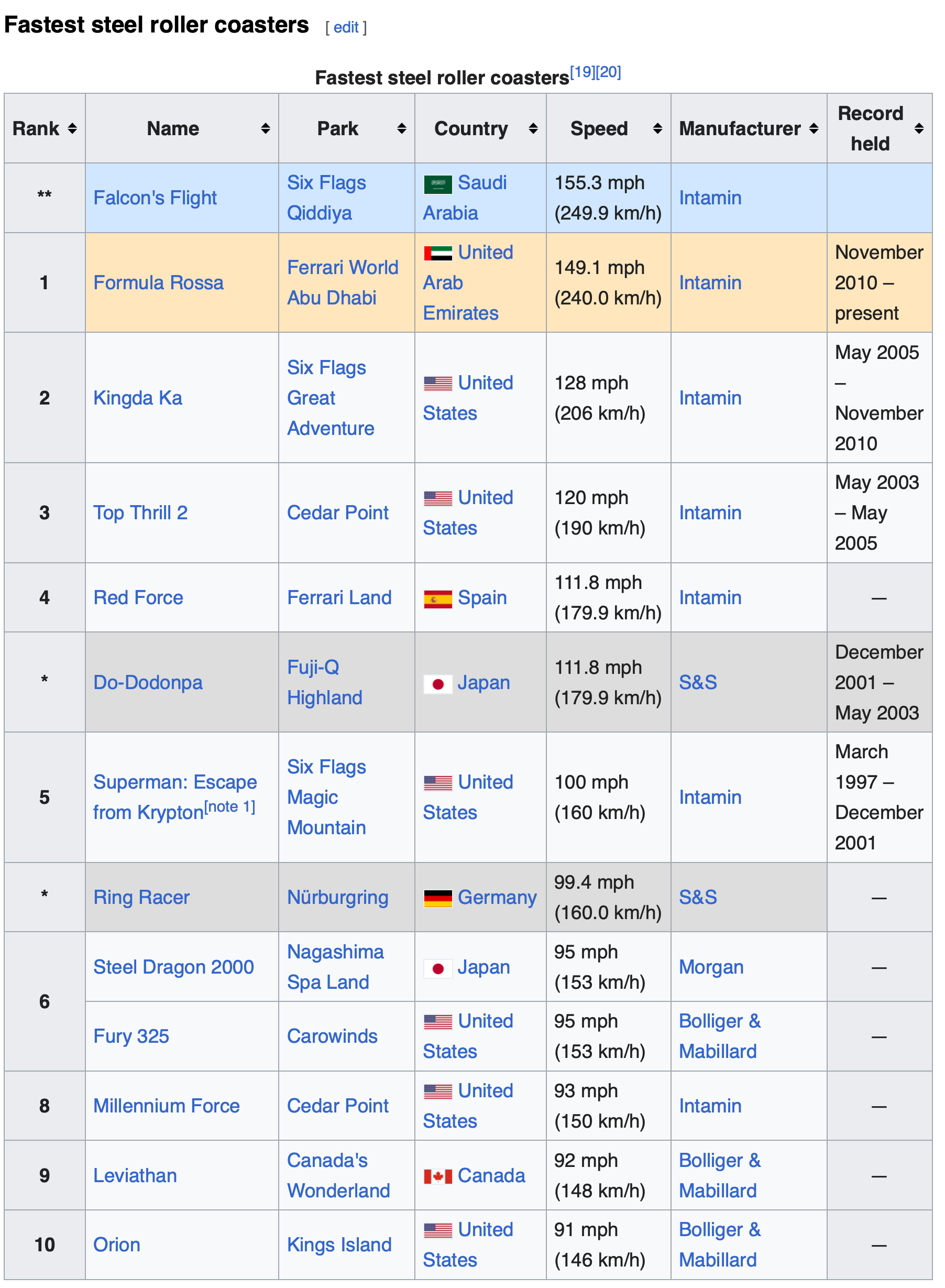Click the Canada flag icon
The height and width of the screenshot is (1288, 945).
[x=437, y=1176]
